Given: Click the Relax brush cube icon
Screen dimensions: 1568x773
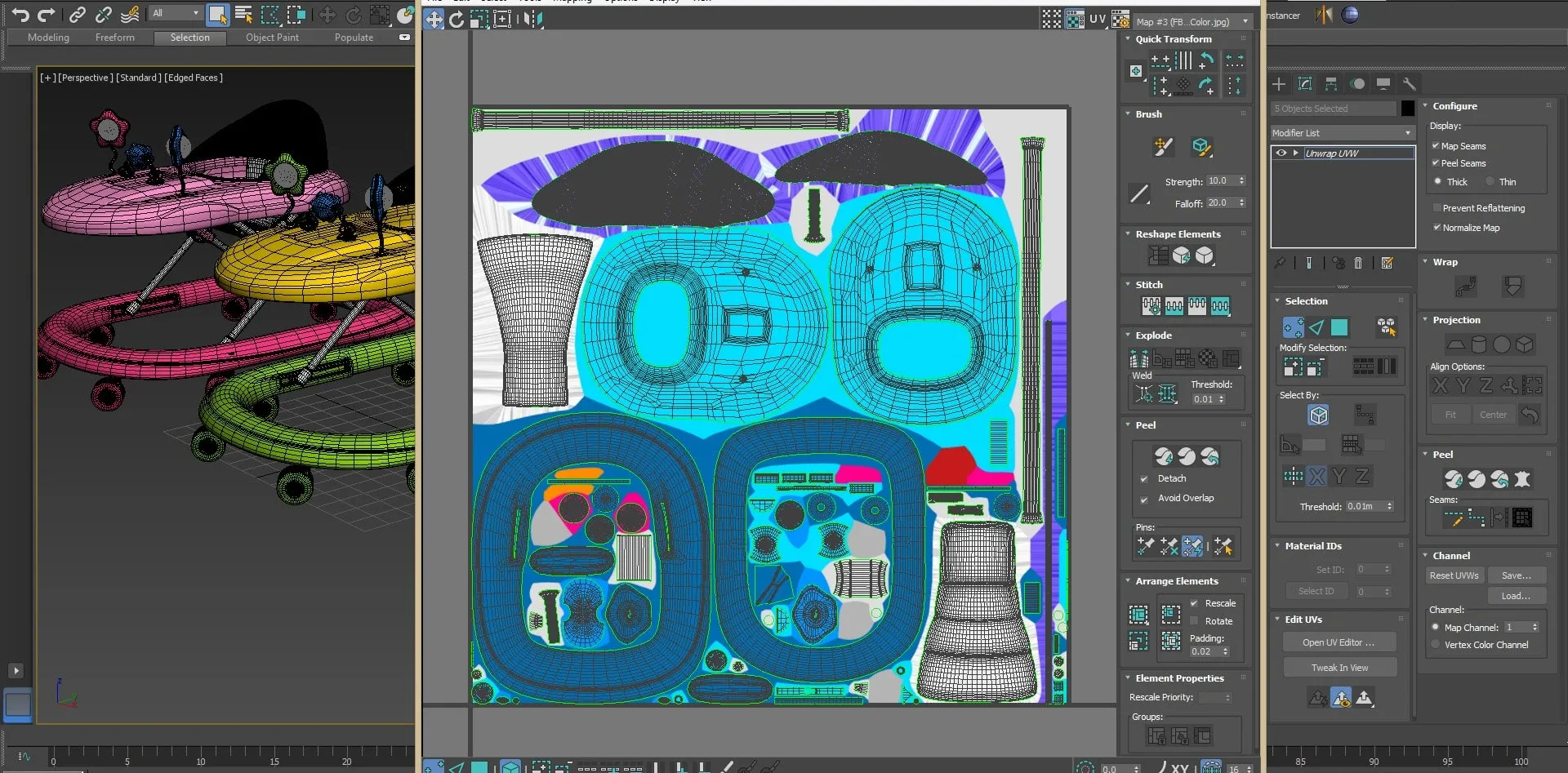Looking at the screenshot, I should pyautogui.click(x=1200, y=147).
